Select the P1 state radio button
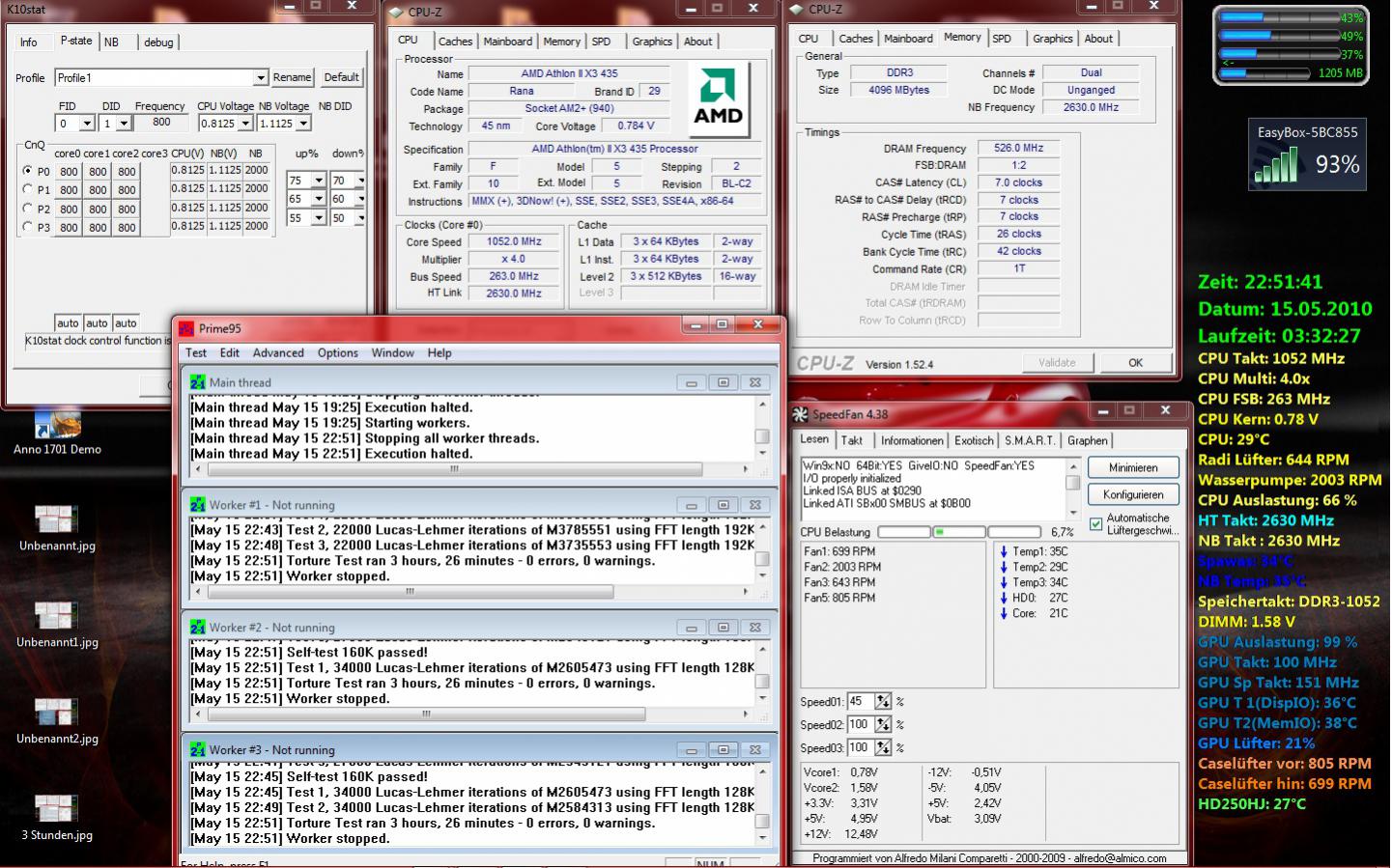 (27, 189)
